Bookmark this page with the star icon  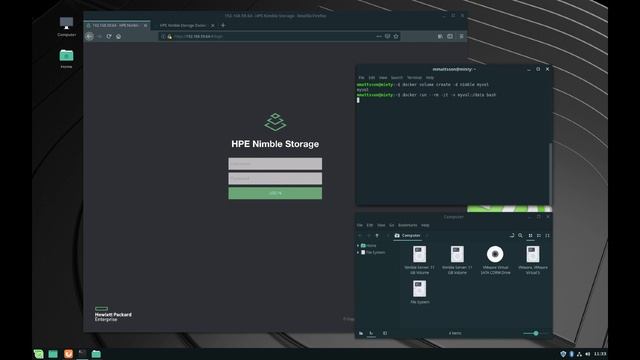[396, 36]
